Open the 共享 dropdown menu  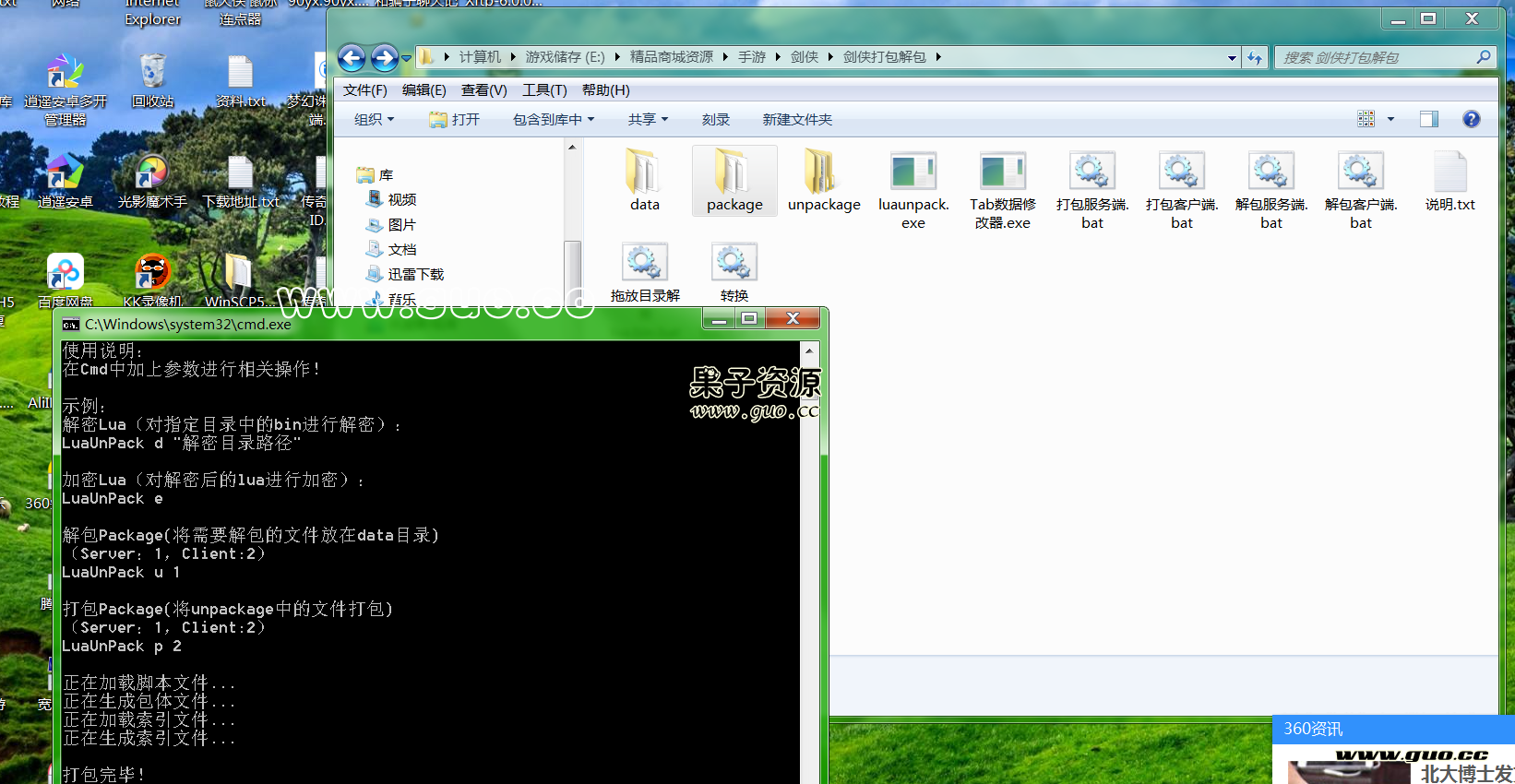(x=647, y=119)
